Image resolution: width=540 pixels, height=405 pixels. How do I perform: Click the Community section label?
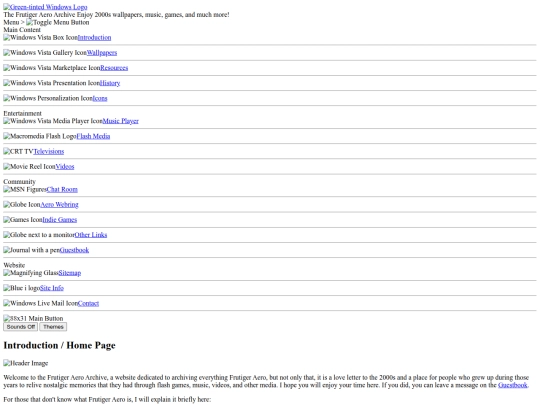coord(20,181)
